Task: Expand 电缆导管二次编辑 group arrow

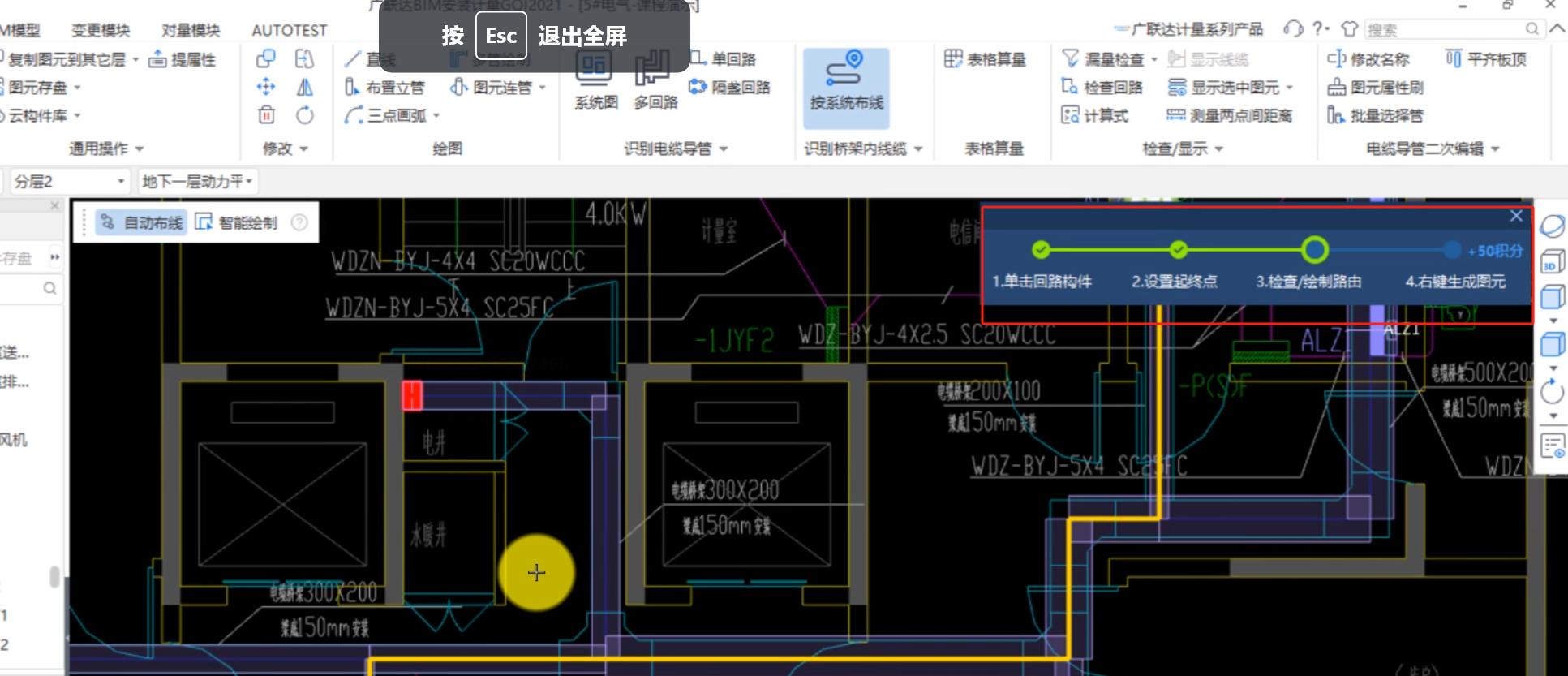Action: [x=1496, y=149]
